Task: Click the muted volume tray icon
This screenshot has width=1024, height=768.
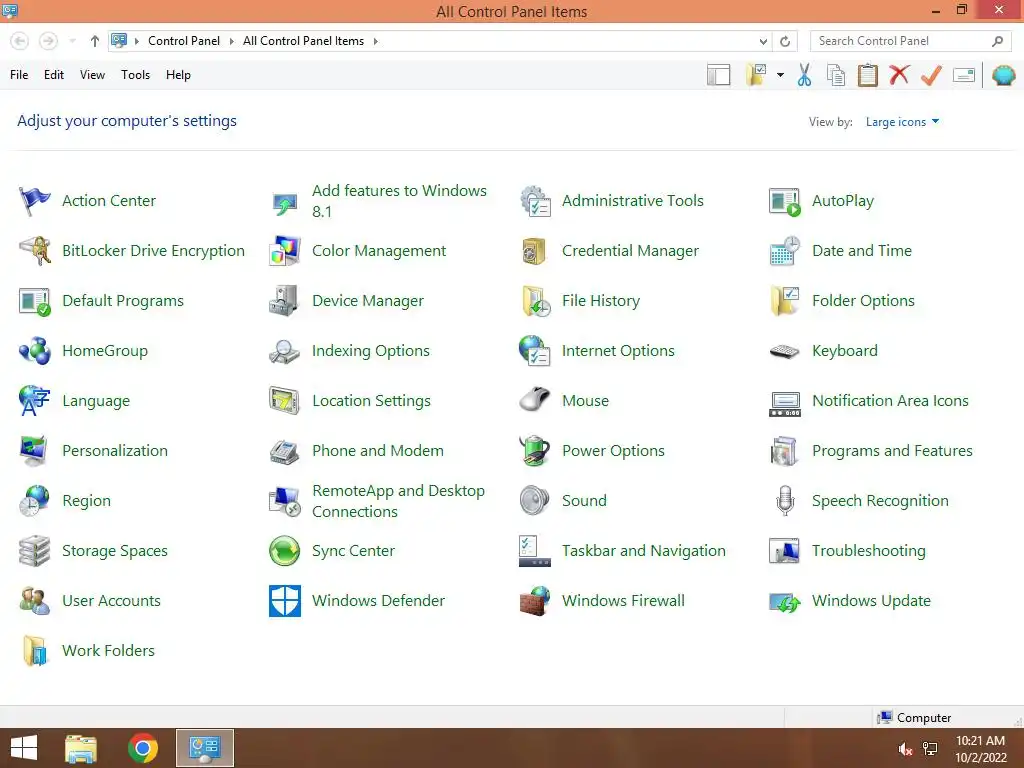Action: click(x=905, y=749)
